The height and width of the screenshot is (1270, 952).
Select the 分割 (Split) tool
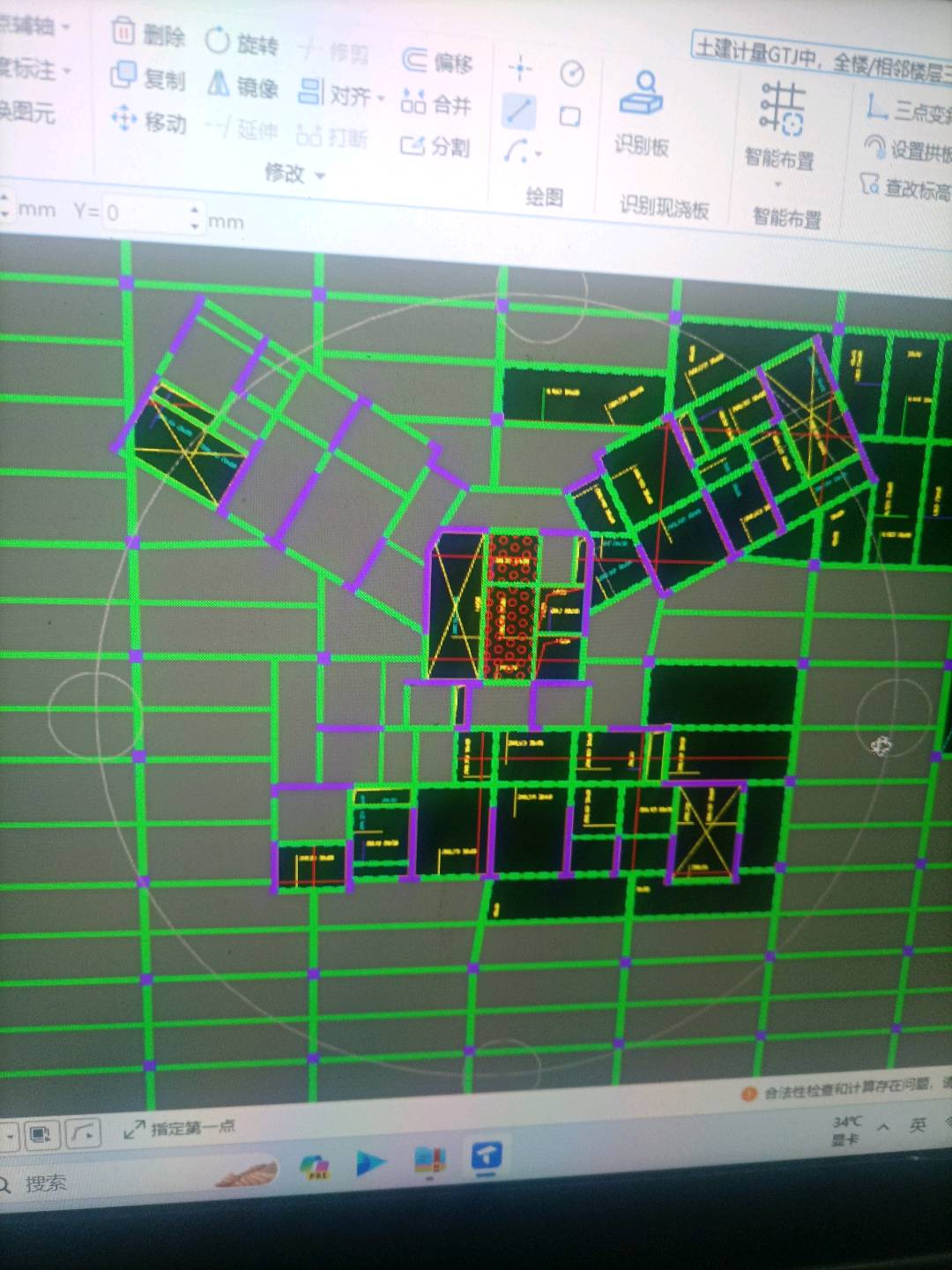(435, 146)
